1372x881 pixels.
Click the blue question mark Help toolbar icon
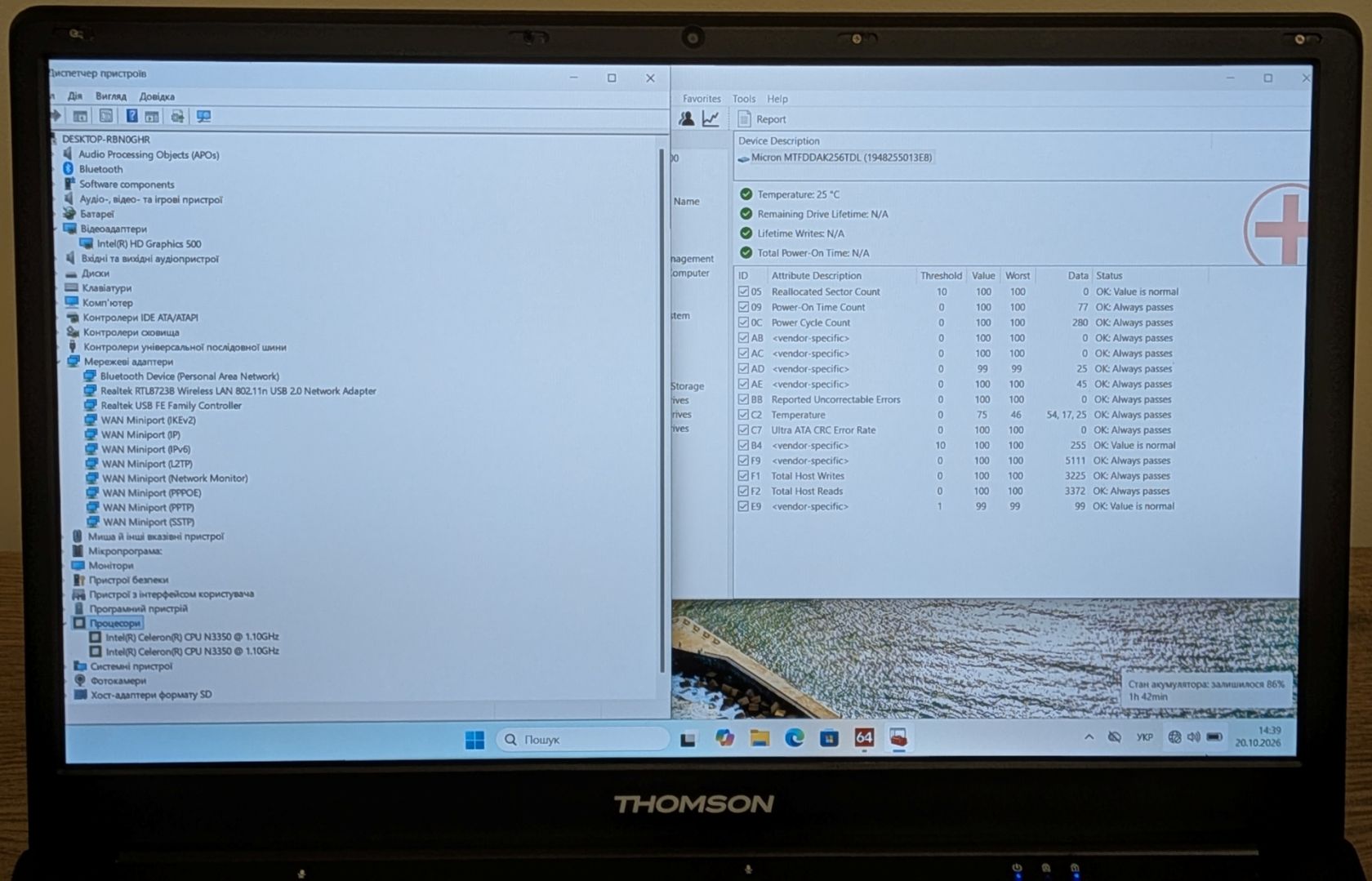[131, 116]
